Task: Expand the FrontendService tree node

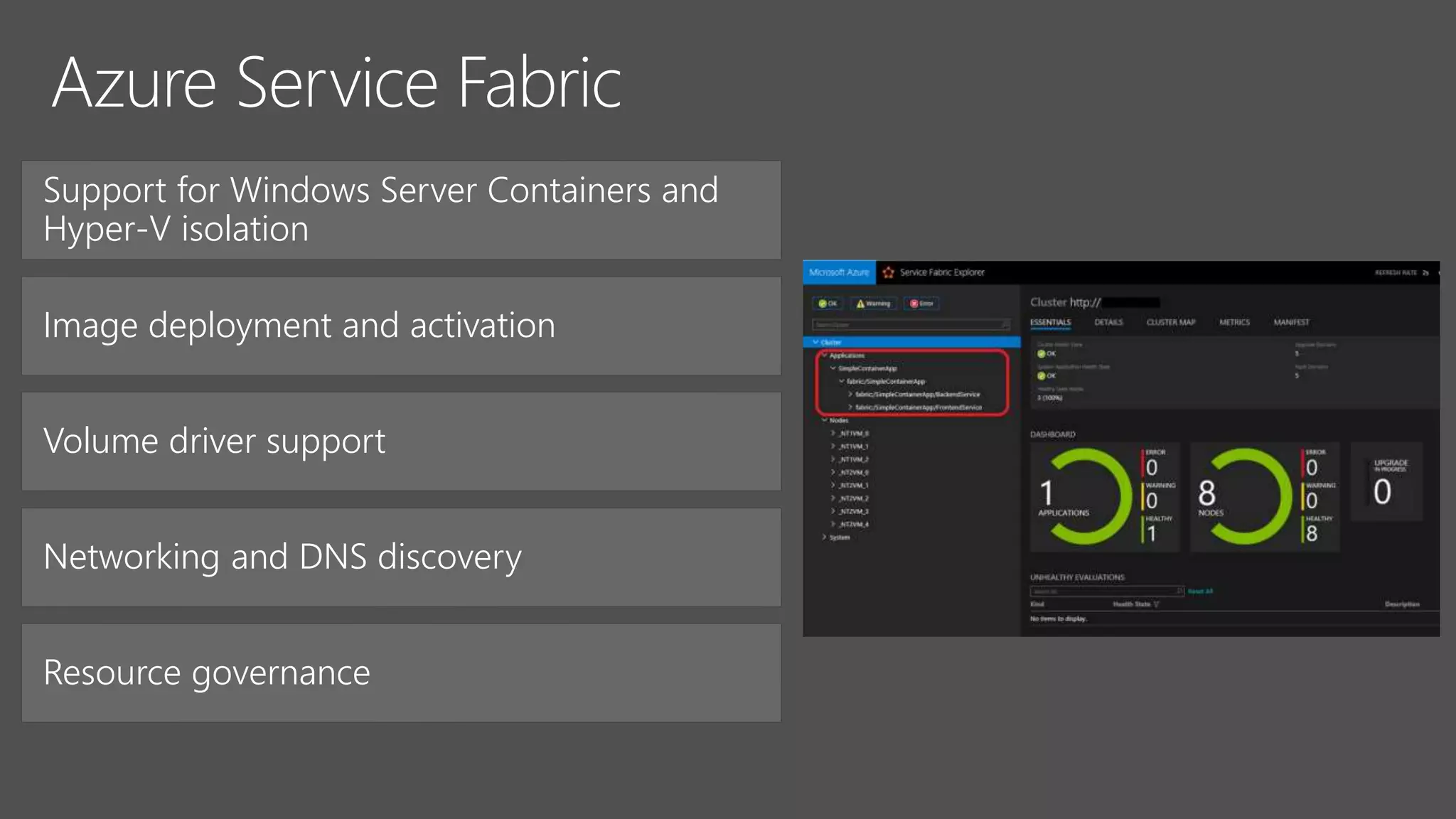Action: point(850,407)
